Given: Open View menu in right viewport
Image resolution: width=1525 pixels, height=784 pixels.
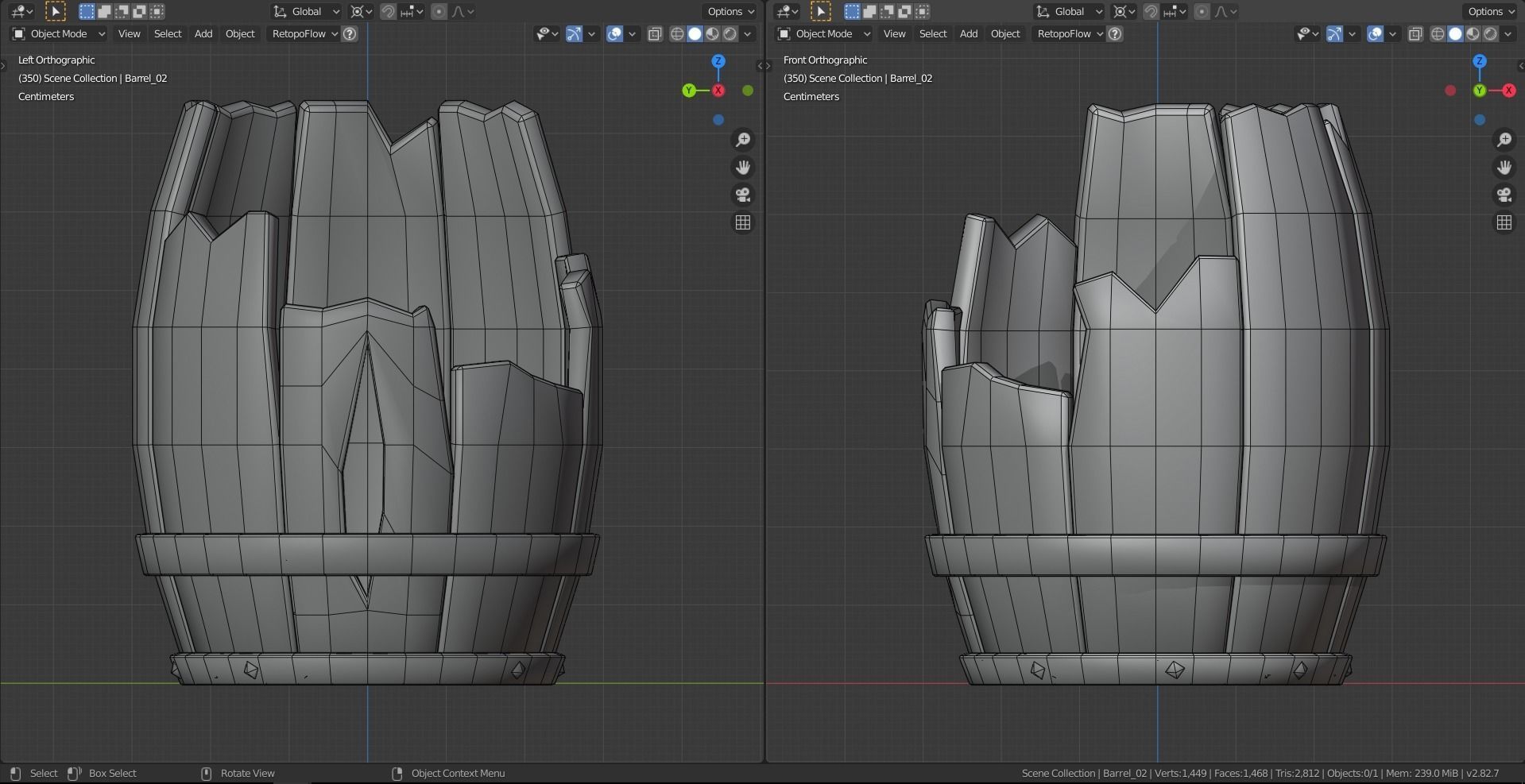Looking at the screenshot, I should click(894, 33).
